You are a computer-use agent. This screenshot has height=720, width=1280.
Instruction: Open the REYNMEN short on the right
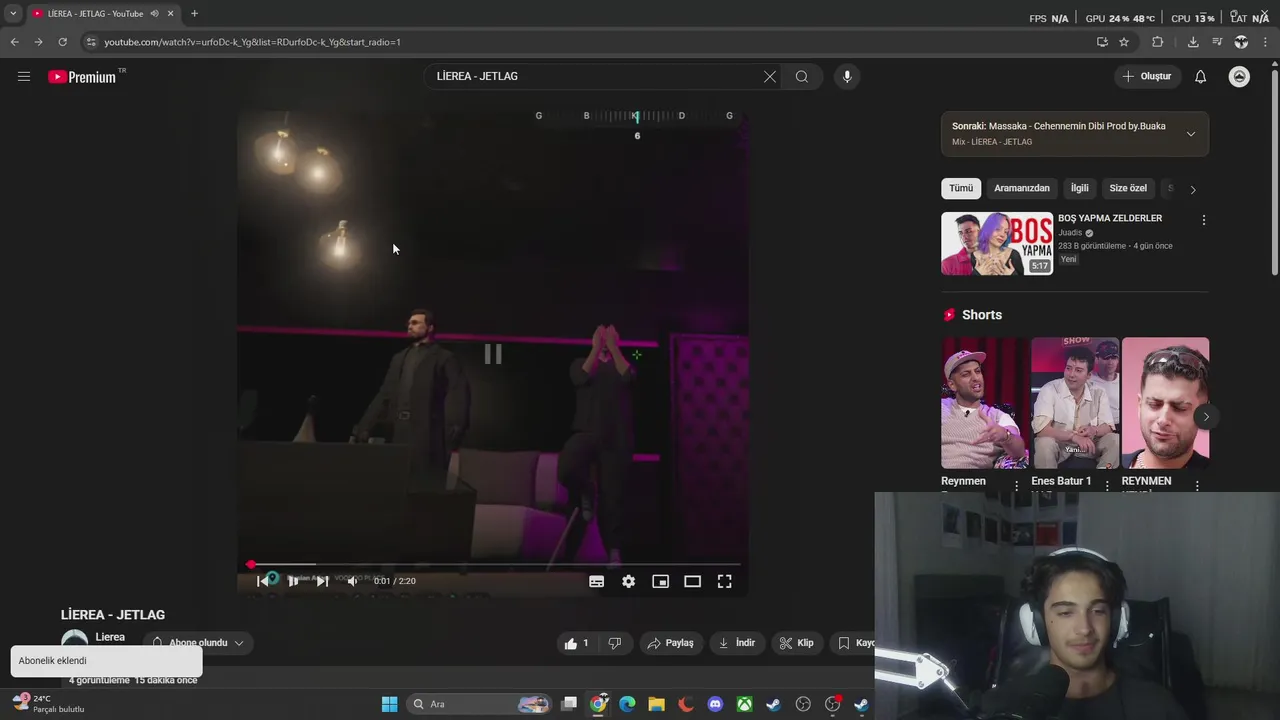point(1165,403)
